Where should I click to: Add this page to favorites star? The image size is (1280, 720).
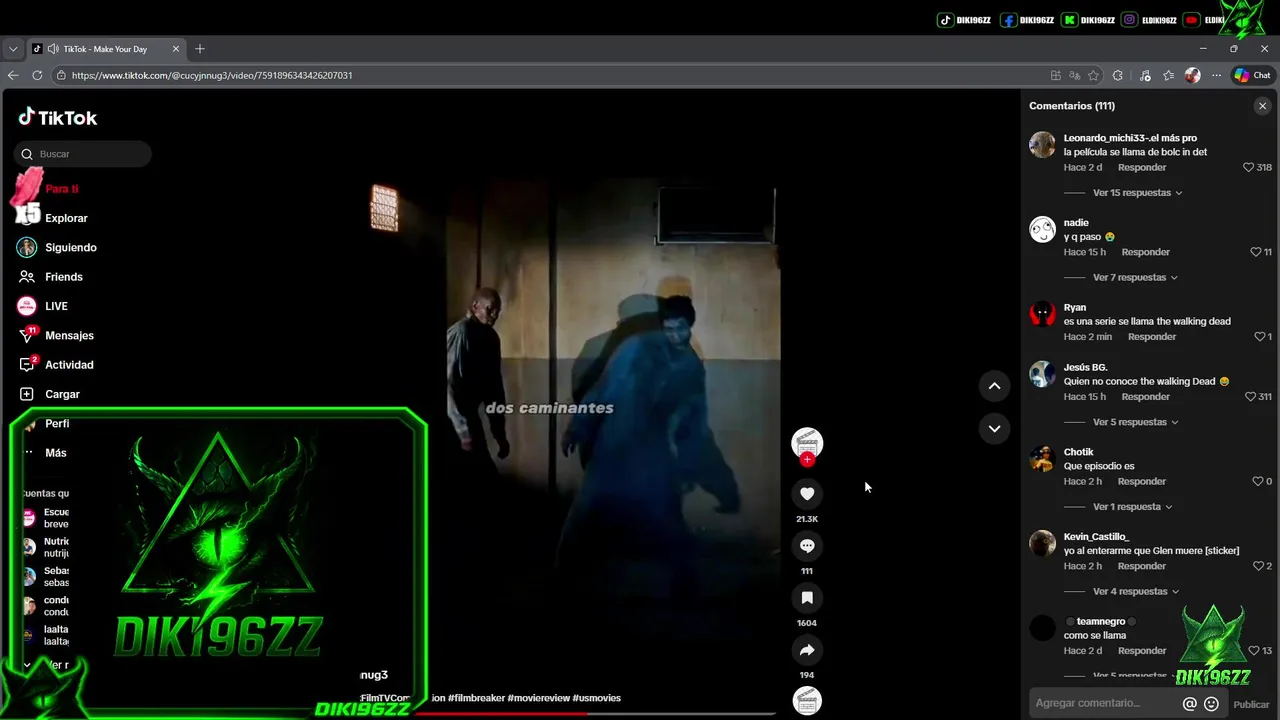[x=1093, y=75]
